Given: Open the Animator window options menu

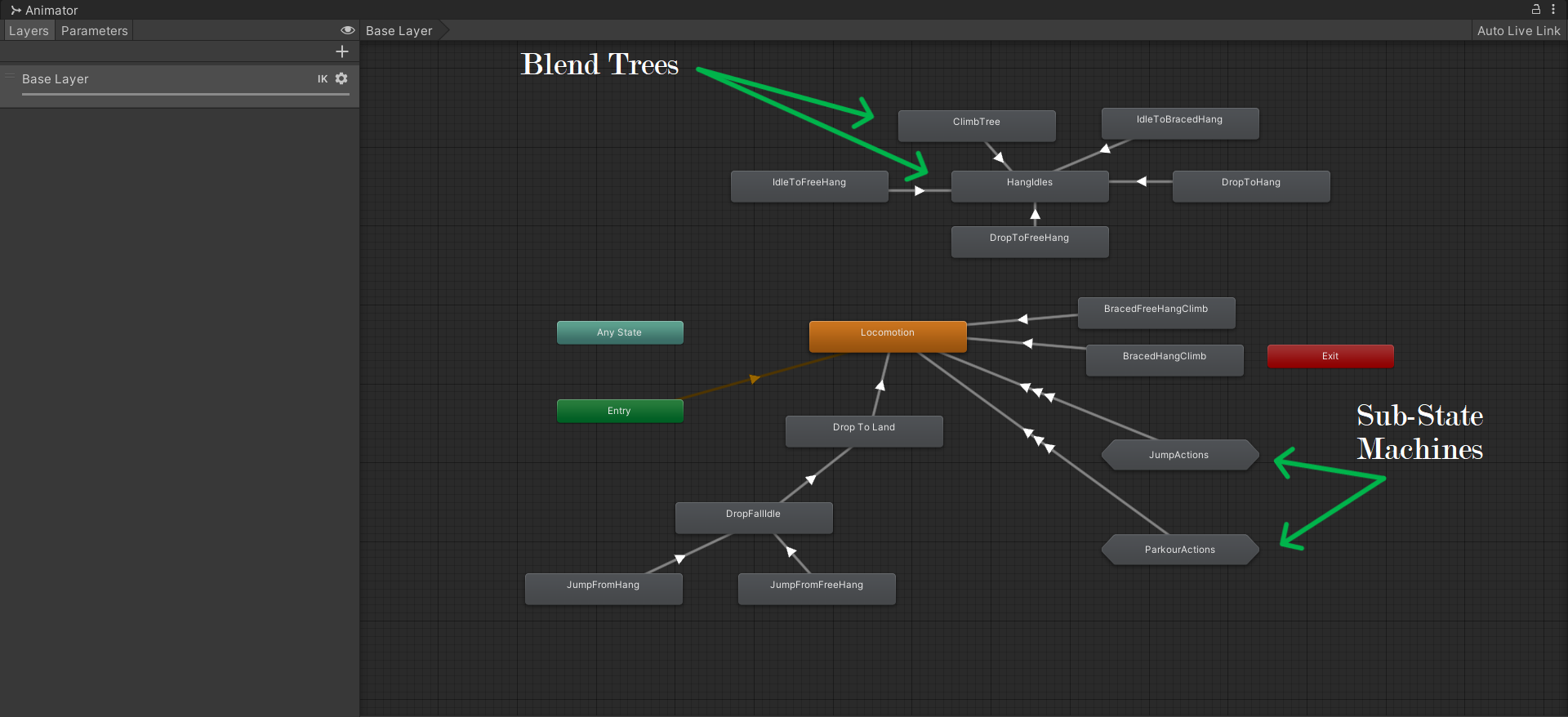Looking at the screenshot, I should coord(1553,9).
